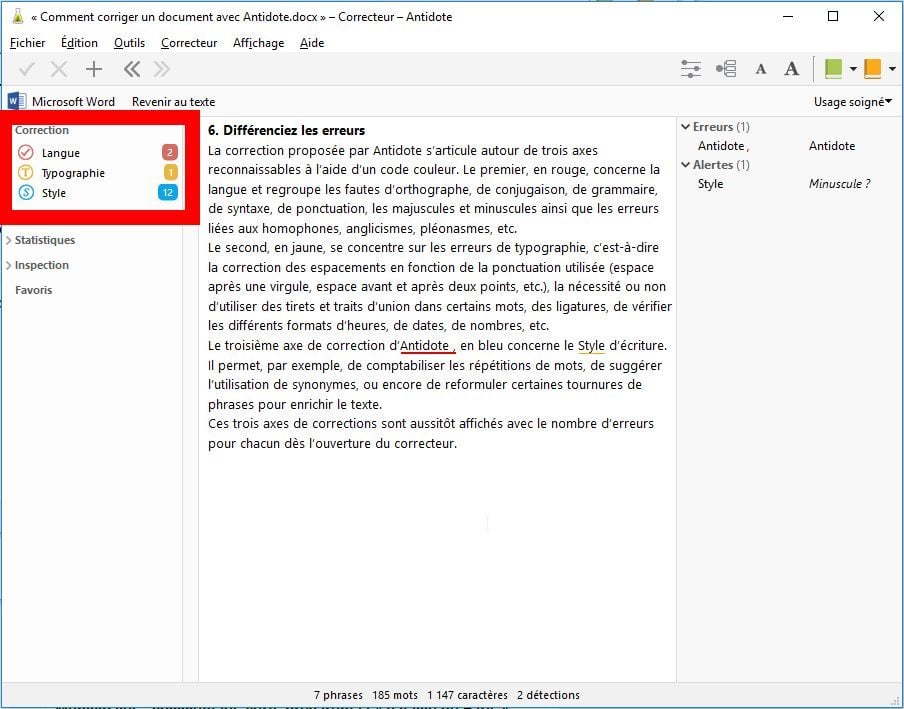Select Favoris in the left panel

(x=33, y=290)
